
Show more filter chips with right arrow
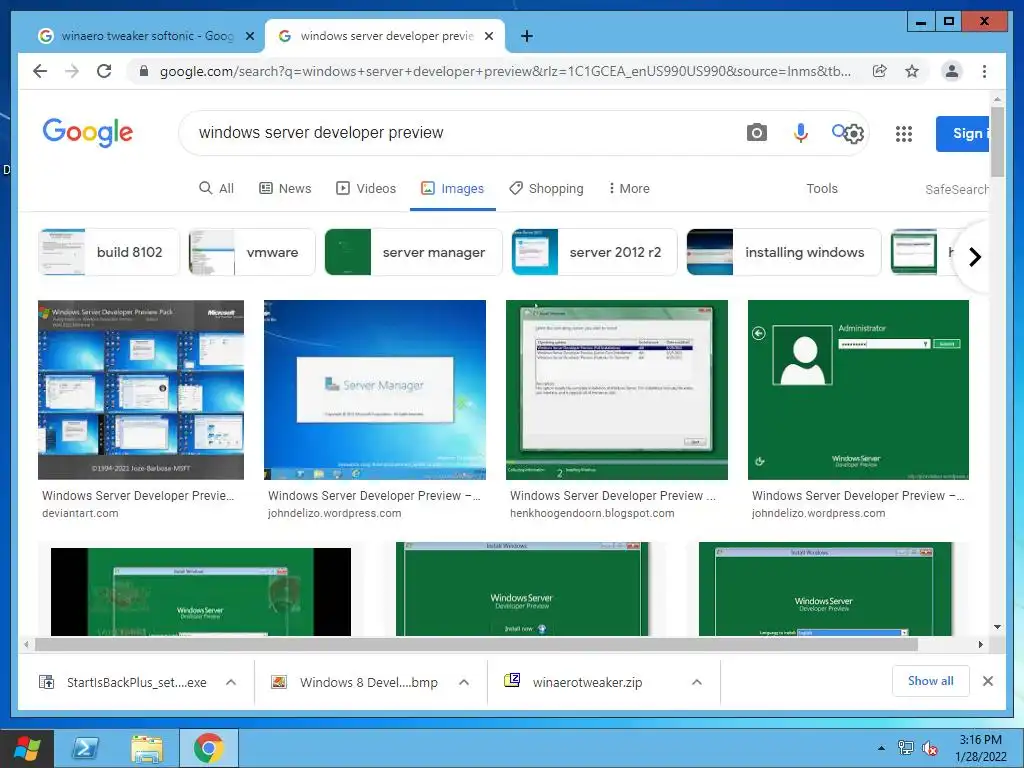point(974,257)
